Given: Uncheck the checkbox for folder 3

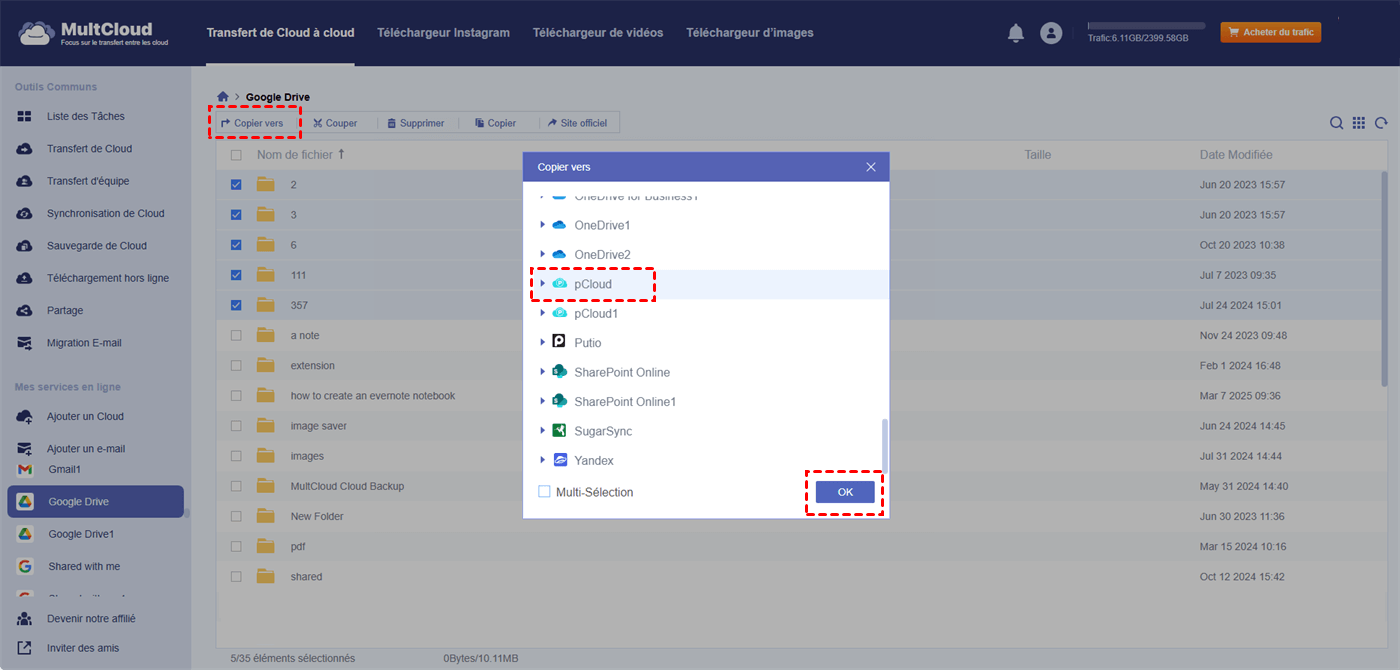Looking at the screenshot, I should tap(236, 215).
